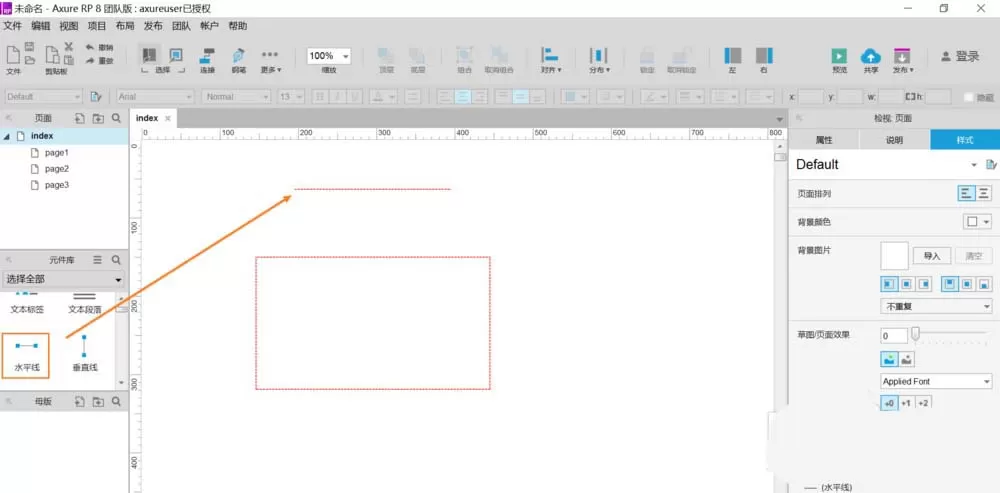Select the 钢笔 pen tool
Viewport: 1000px width, 493px height.
point(239,61)
